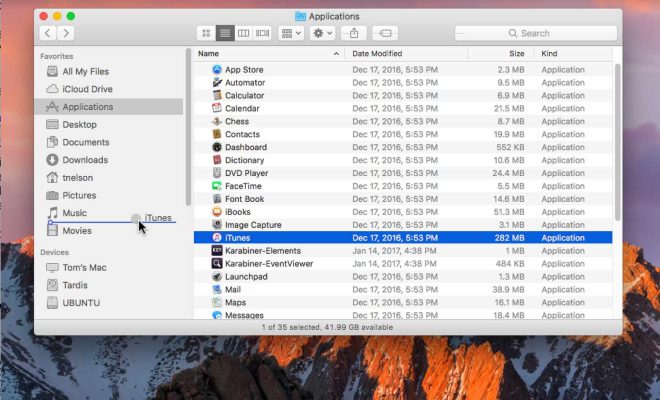
Task: Click the Karabiner-EventViewer app icon
Action: (x=217, y=264)
